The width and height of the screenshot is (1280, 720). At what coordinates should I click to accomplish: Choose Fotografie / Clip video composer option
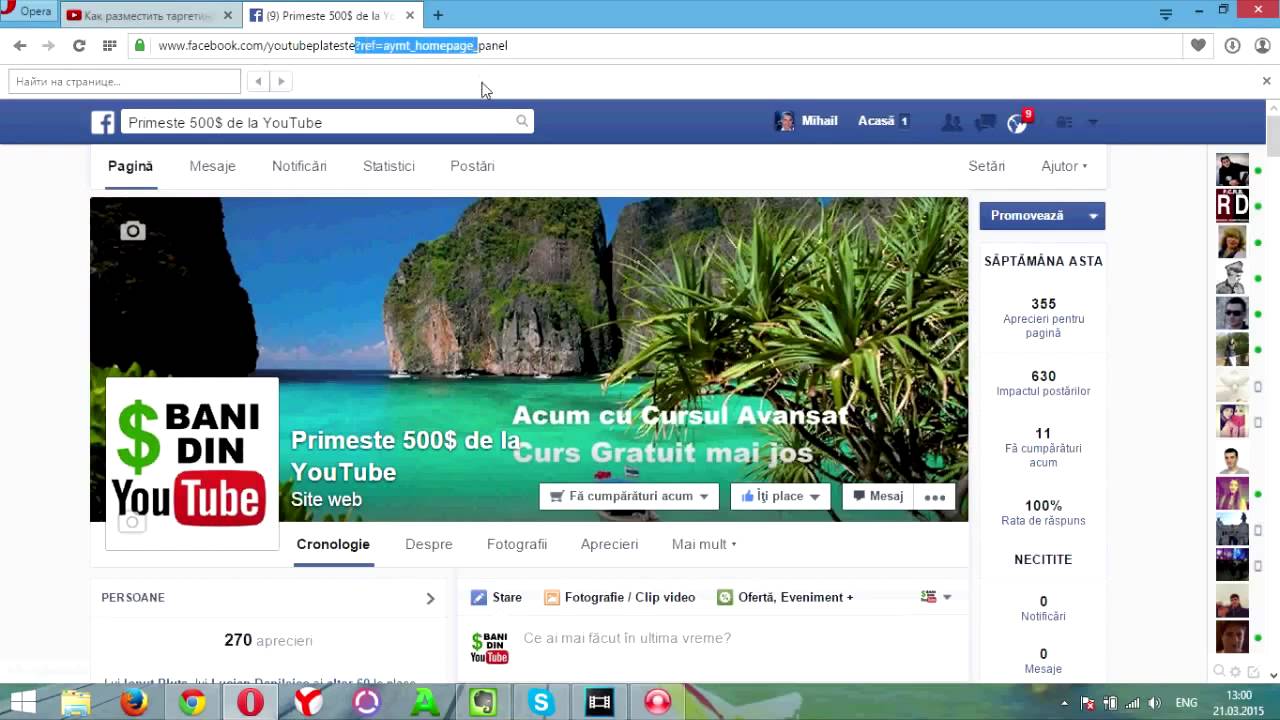(620, 597)
